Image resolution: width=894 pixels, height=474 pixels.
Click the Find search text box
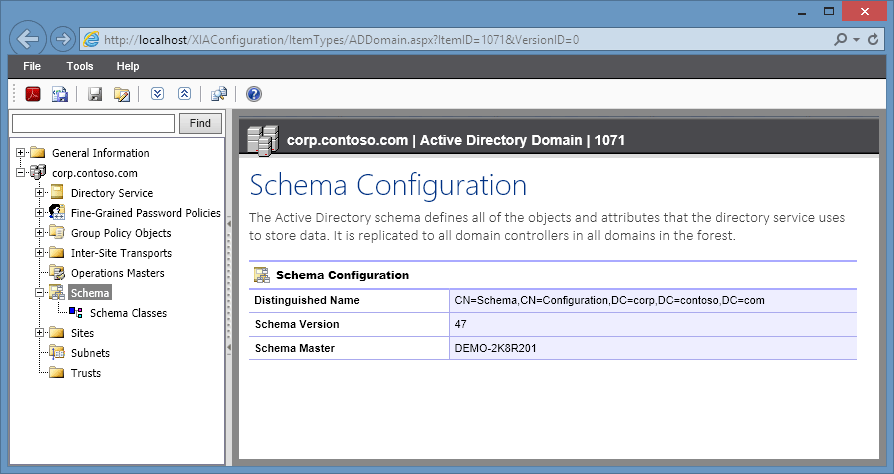point(94,123)
